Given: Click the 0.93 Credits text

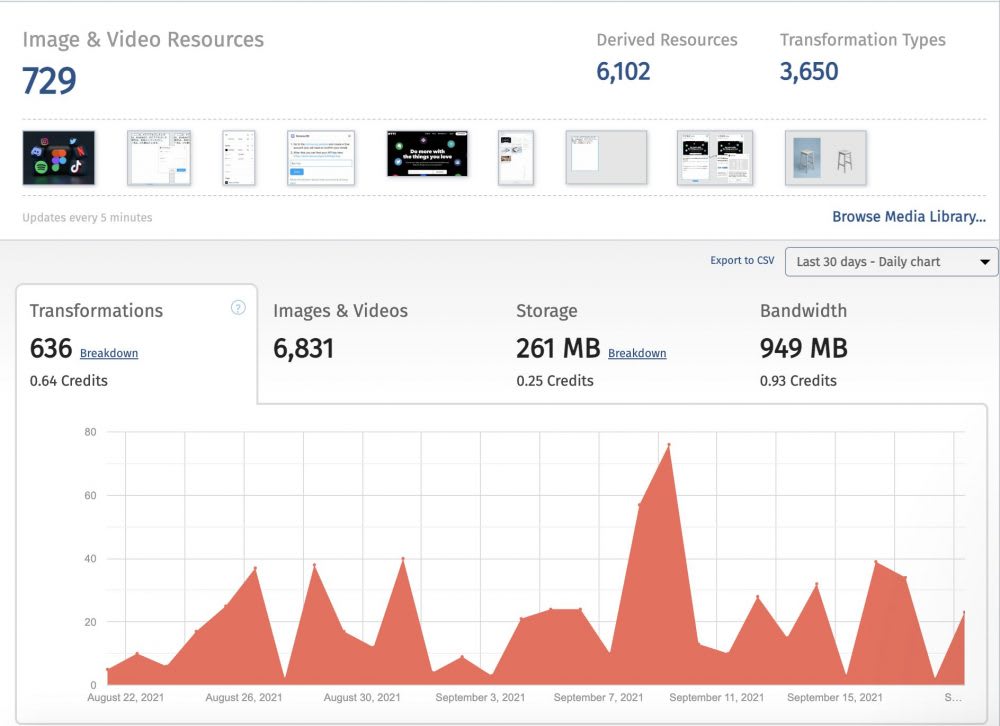Looking at the screenshot, I should 798,381.
